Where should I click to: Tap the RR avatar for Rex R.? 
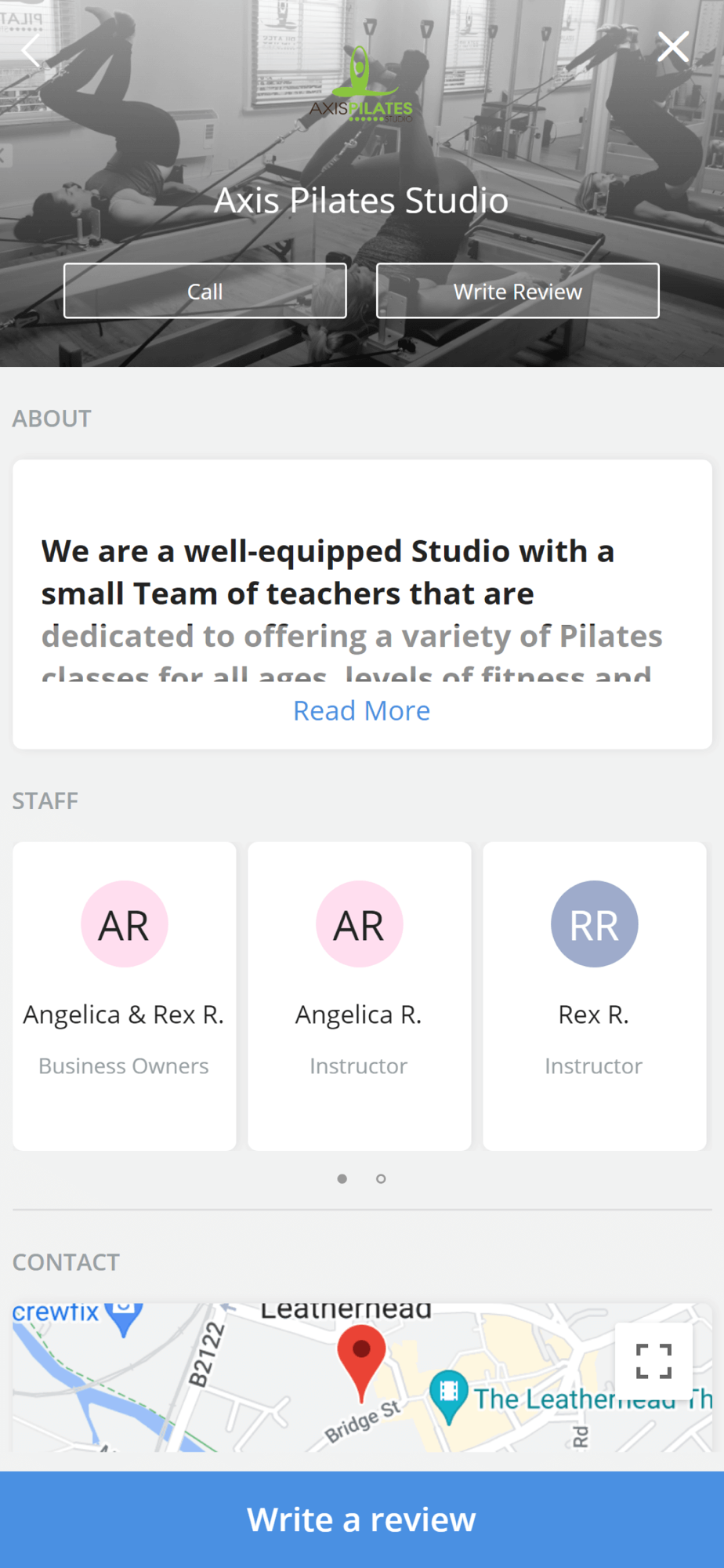pyautogui.click(x=595, y=924)
